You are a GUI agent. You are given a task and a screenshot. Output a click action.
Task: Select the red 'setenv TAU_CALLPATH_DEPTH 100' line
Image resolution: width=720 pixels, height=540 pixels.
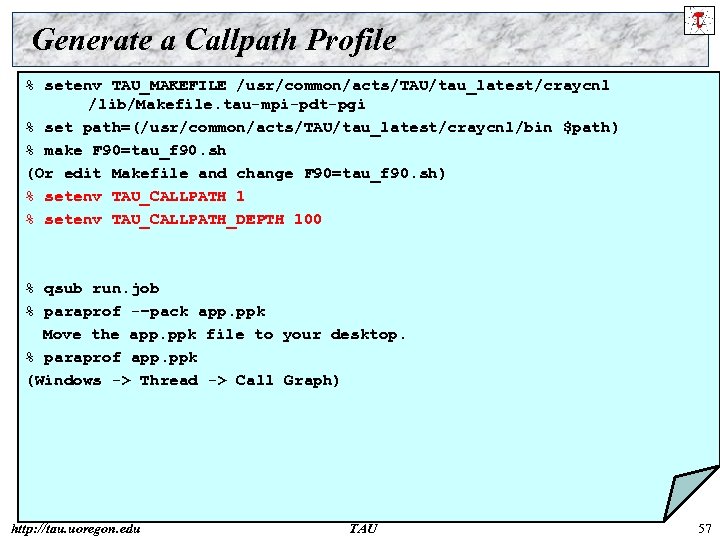(174, 219)
